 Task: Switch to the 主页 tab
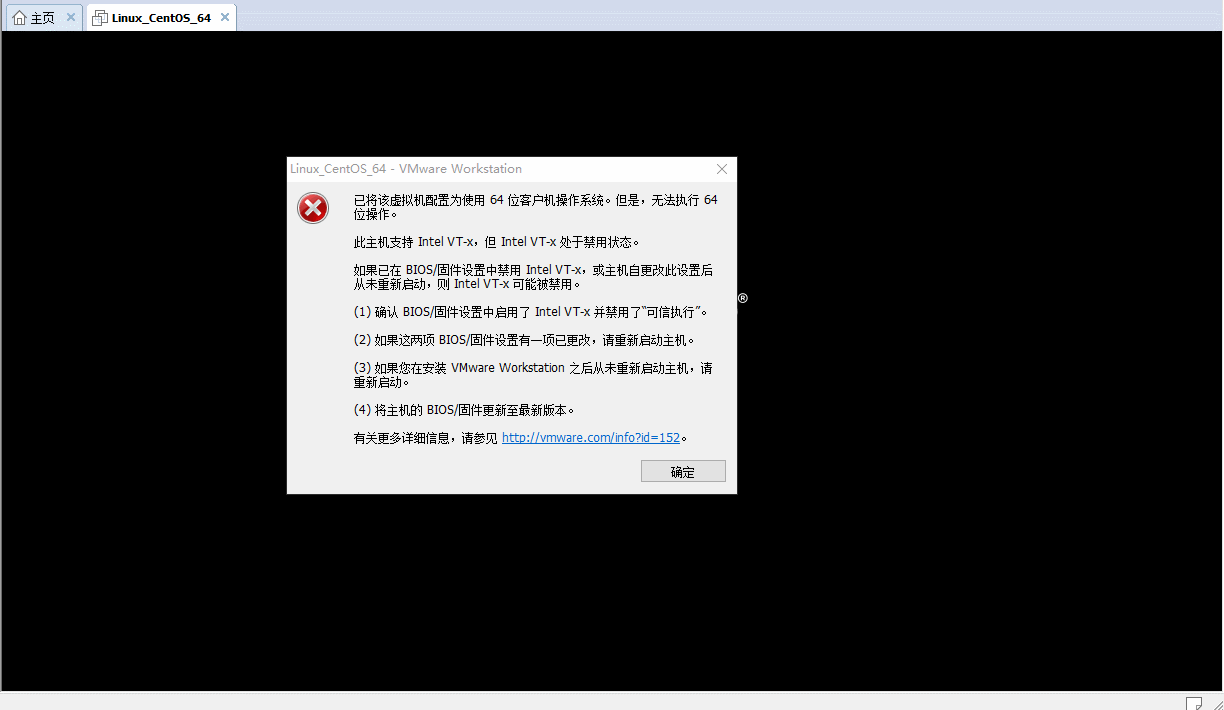point(43,18)
